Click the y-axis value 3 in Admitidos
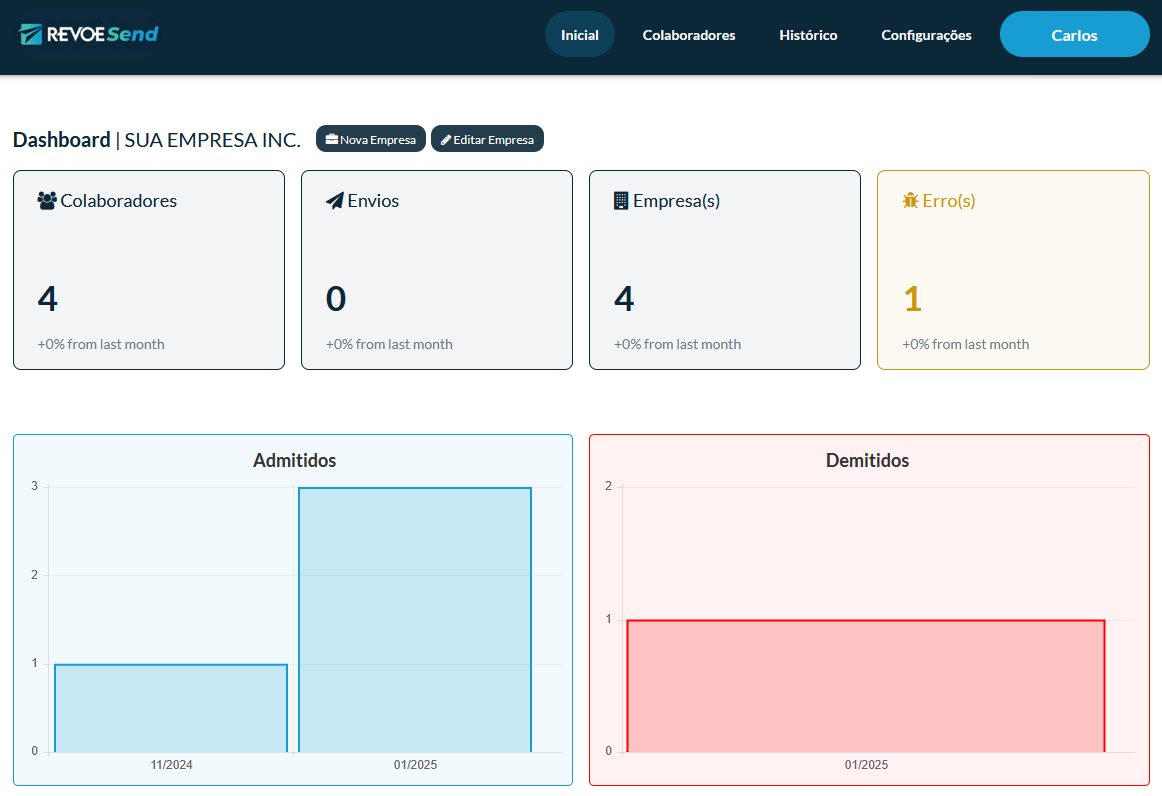This screenshot has width=1162, height=796. tap(34, 486)
